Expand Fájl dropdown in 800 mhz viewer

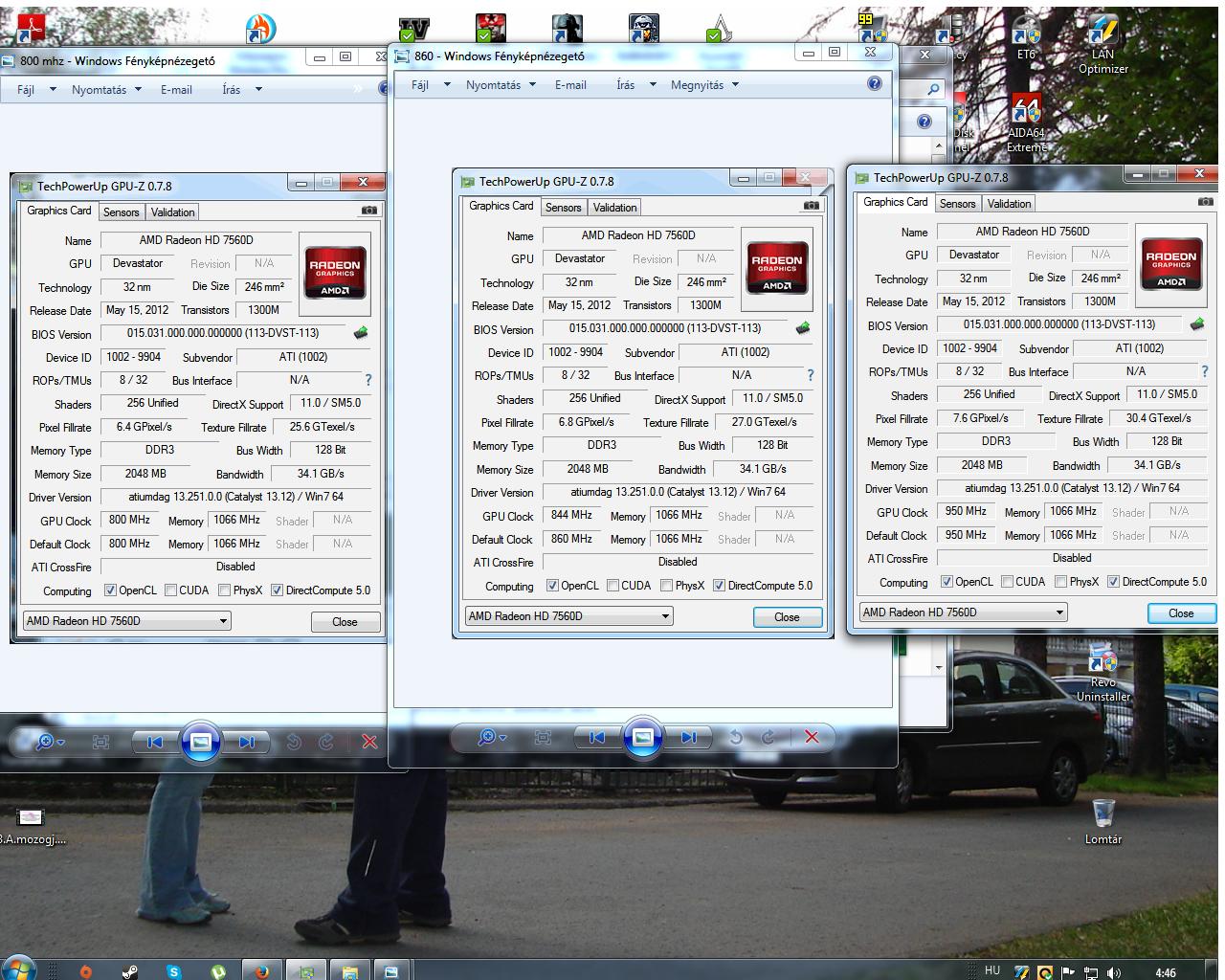click(52, 90)
